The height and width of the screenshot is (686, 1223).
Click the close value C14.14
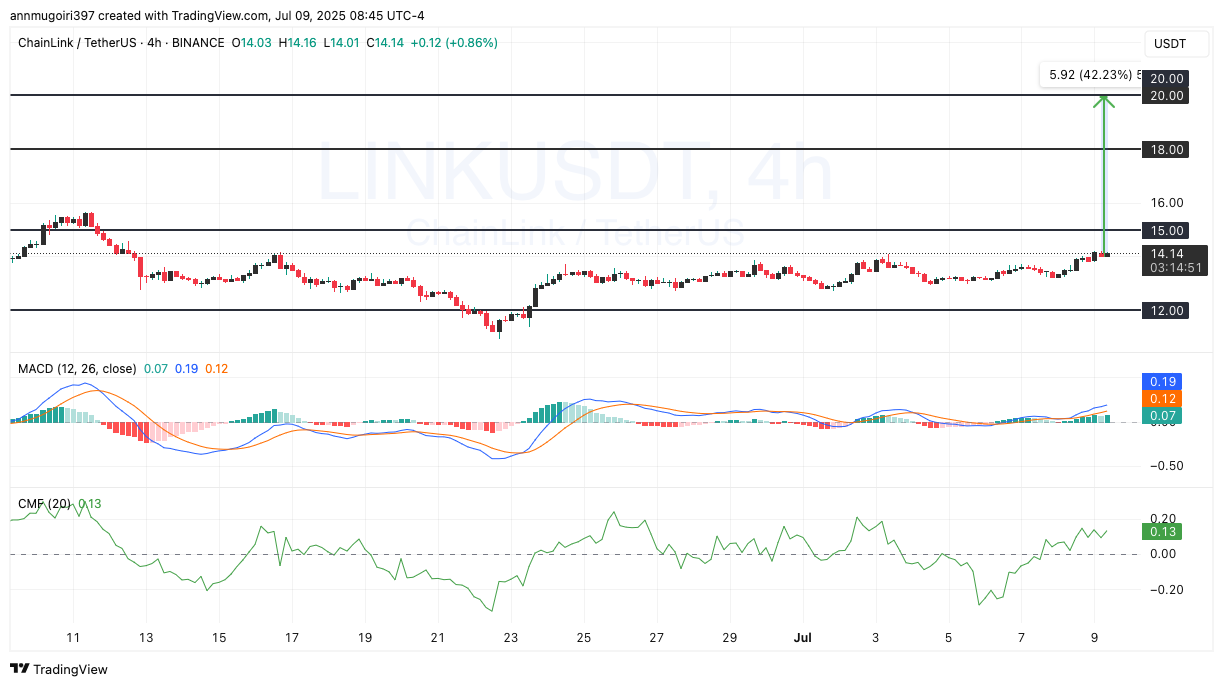[x=386, y=43]
